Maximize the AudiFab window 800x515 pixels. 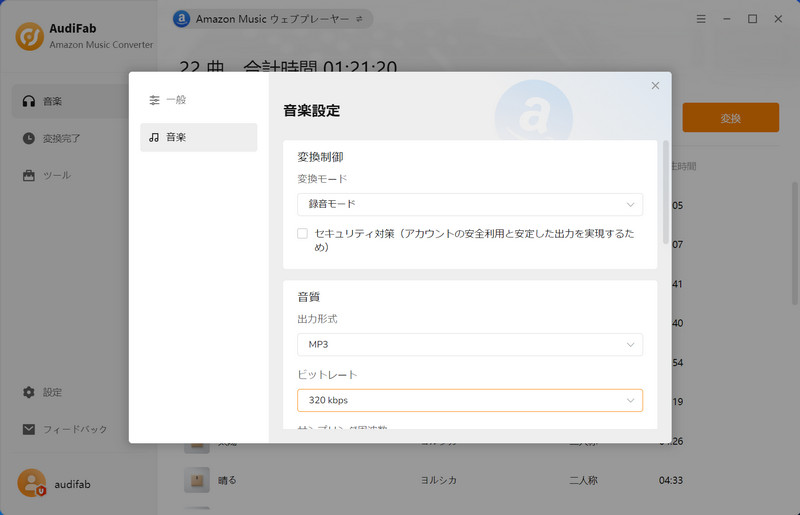[x=753, y=19]
